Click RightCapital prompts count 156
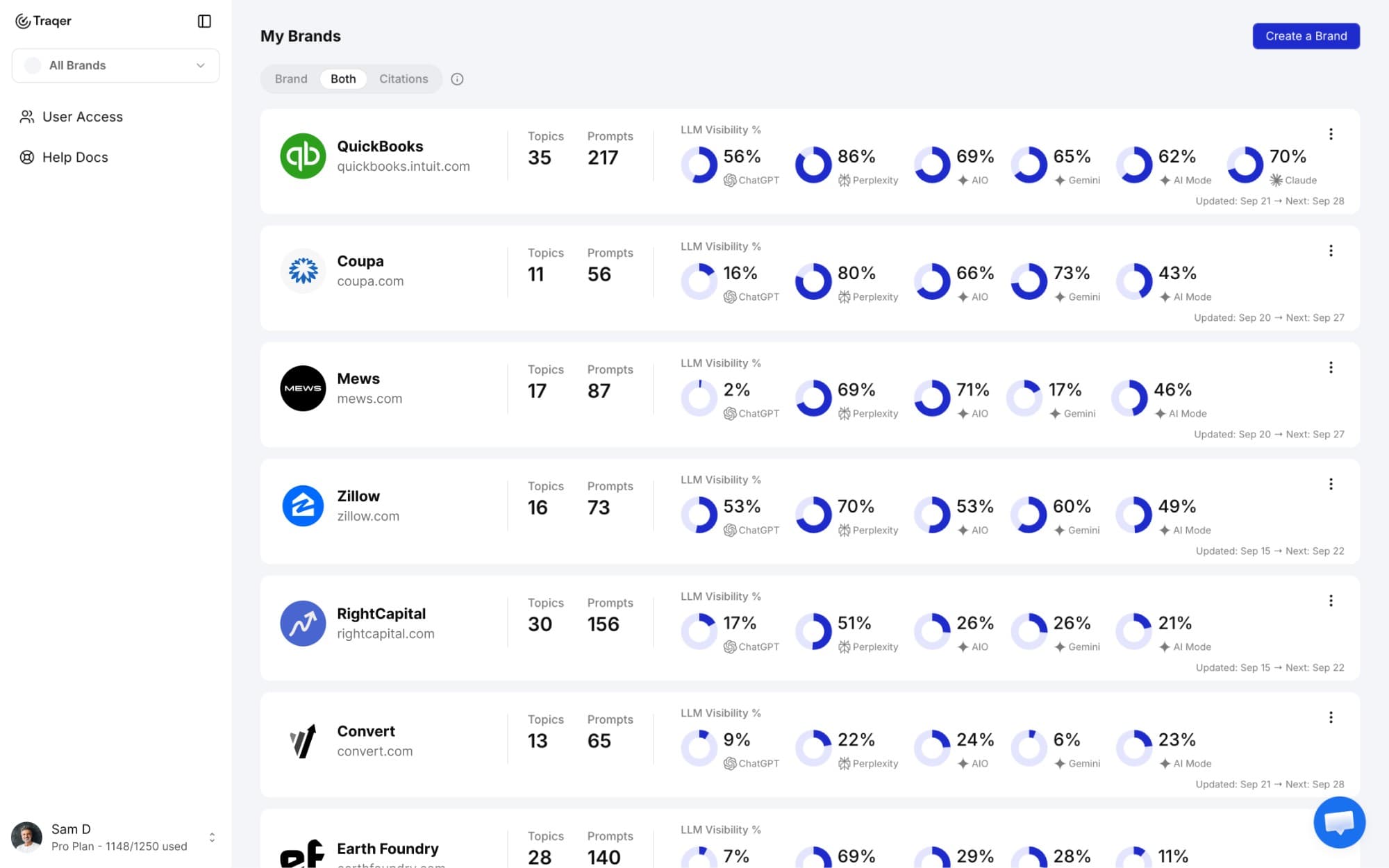1389x868 pixels. tap(604, 624)
